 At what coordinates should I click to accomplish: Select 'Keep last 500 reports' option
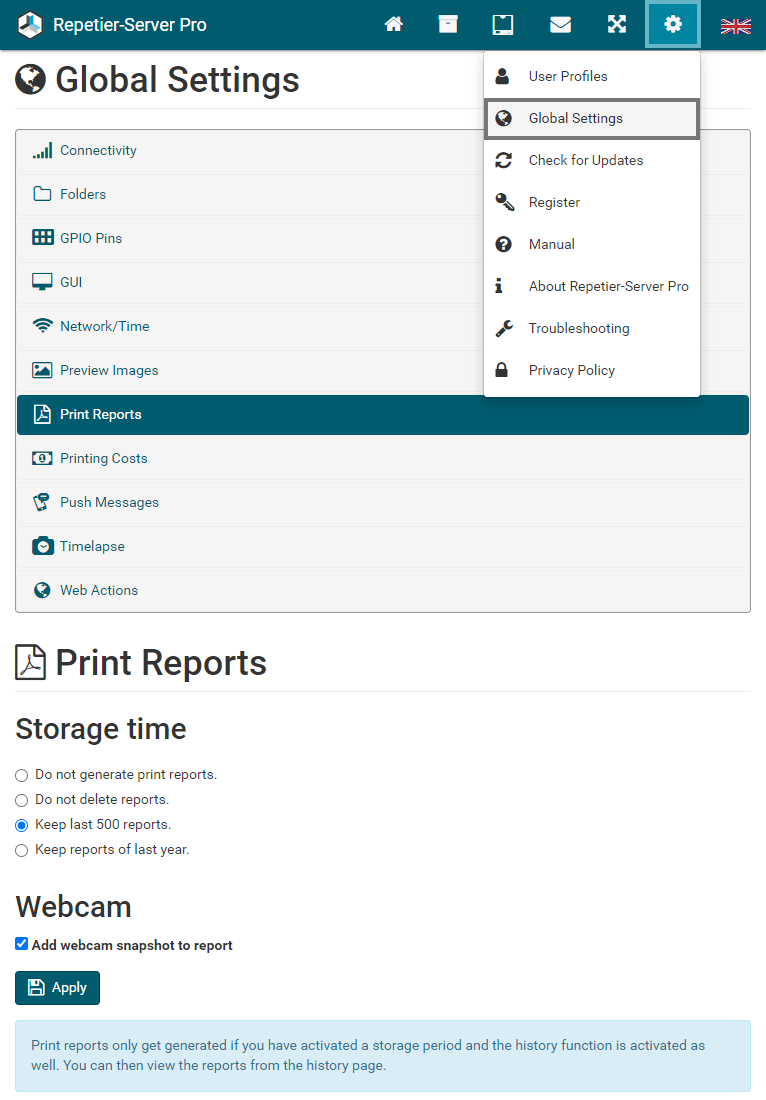click(x=22, y=826)
